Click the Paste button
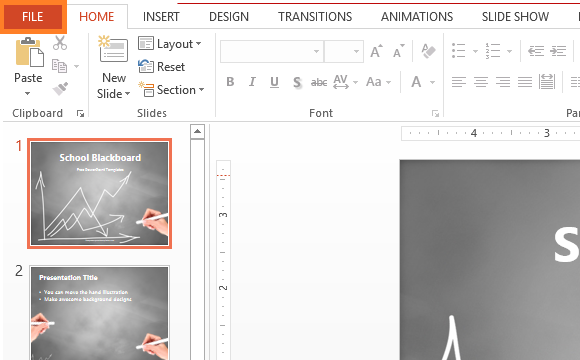The width and height of the screenshot is (580, 360). coord(28,67)
